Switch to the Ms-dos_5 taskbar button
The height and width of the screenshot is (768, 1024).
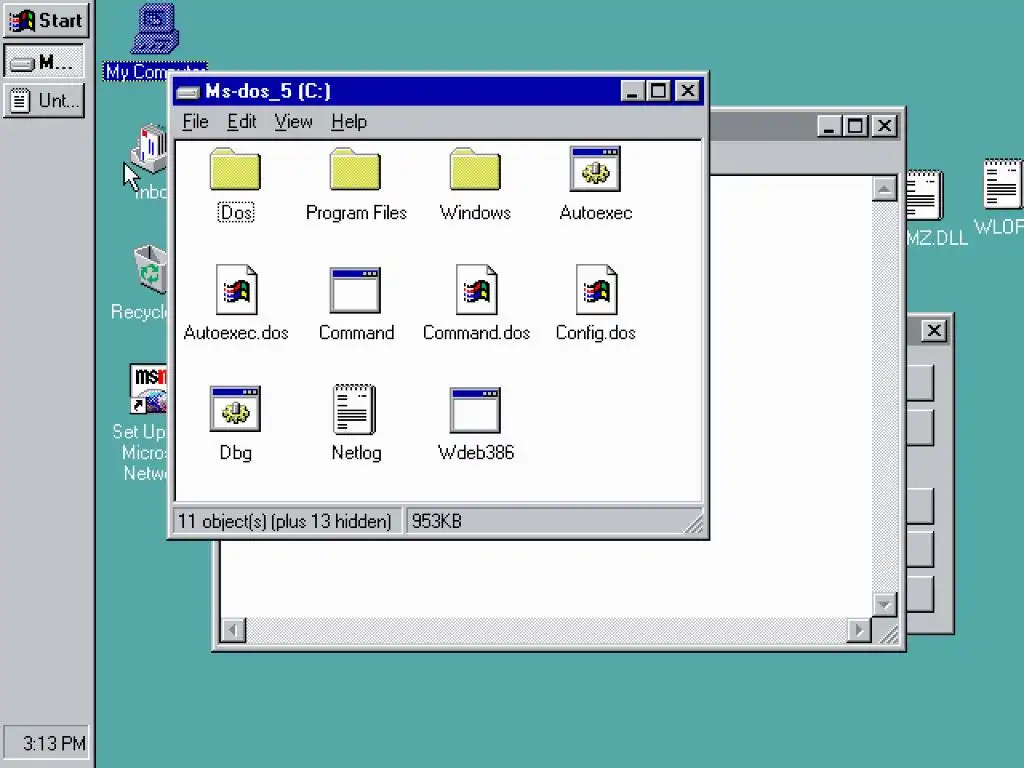click(44, 62)
